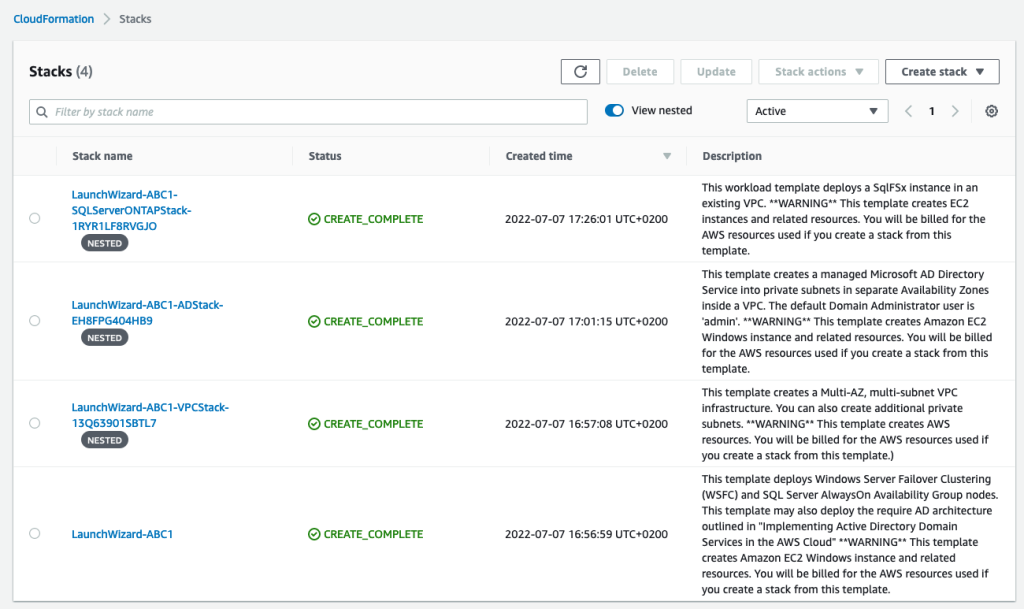Click the magnifier icon in the filter field
Image resolution: width=1024 pixels, height=609 pixels.
40,111
